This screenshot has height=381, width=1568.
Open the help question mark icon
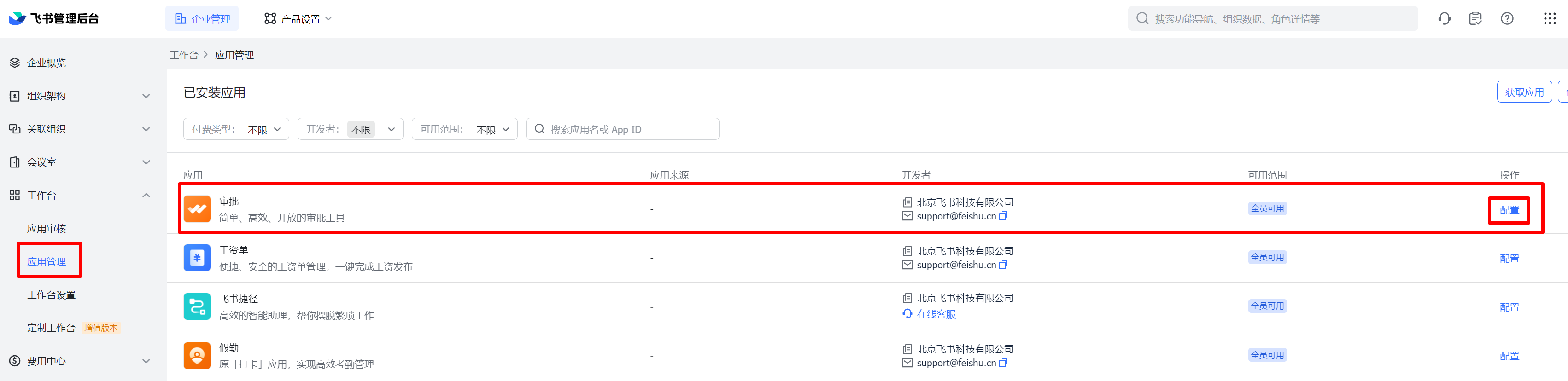(1507, 19)
